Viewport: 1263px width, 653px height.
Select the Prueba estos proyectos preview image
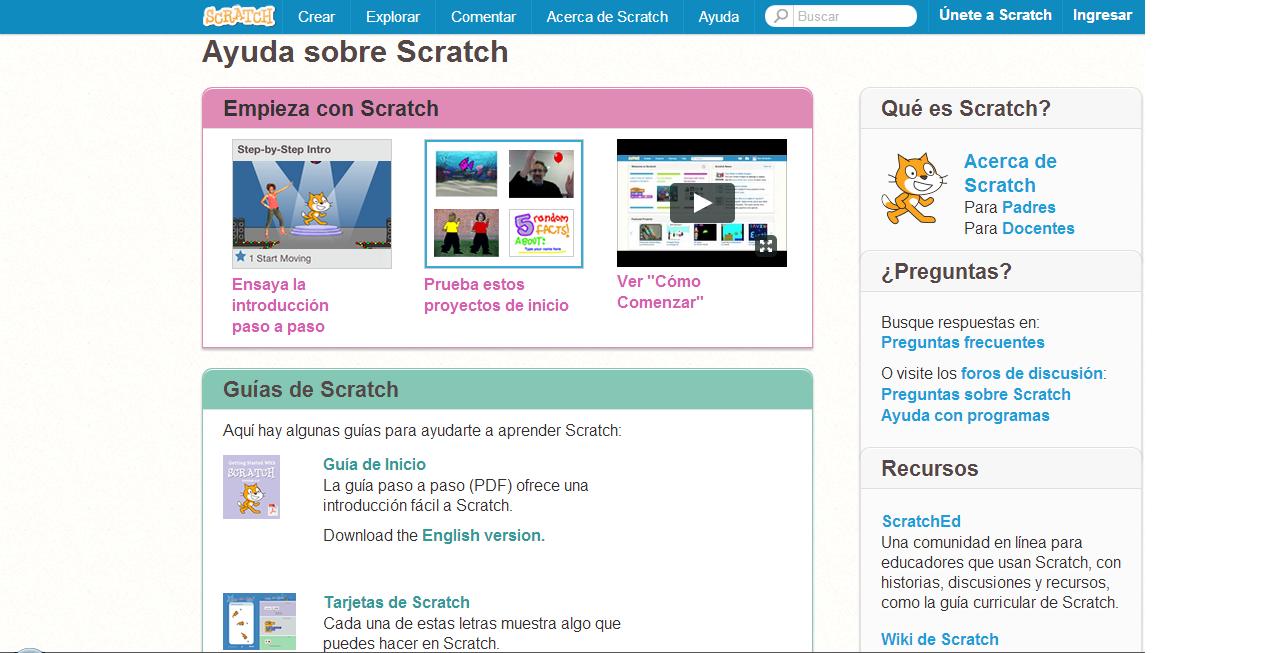click(503, 204)
